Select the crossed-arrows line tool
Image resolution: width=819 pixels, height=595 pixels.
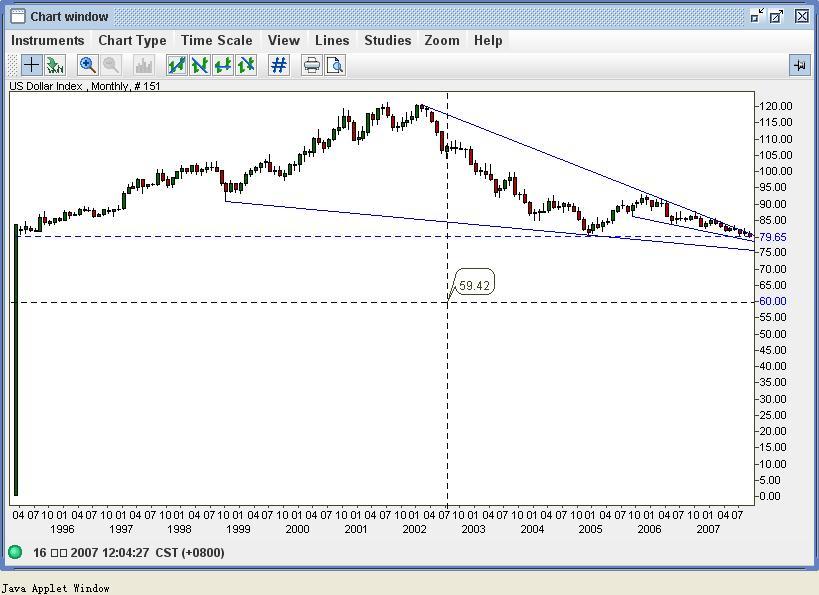245,65
